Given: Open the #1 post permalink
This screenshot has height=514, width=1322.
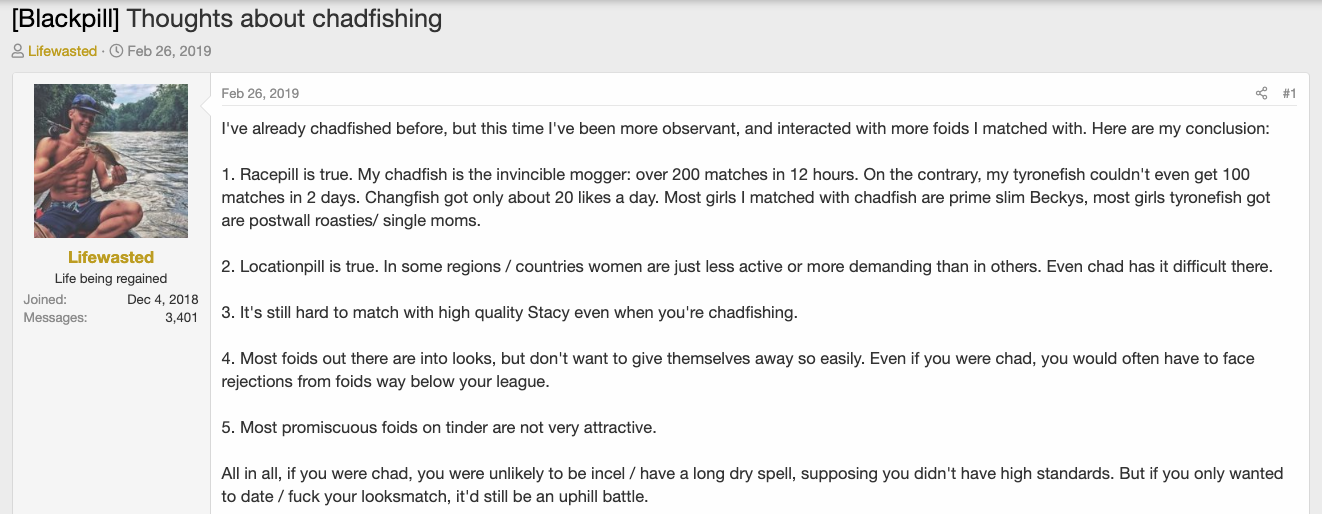Looking at the screenshot, I should pos(1289,93).
